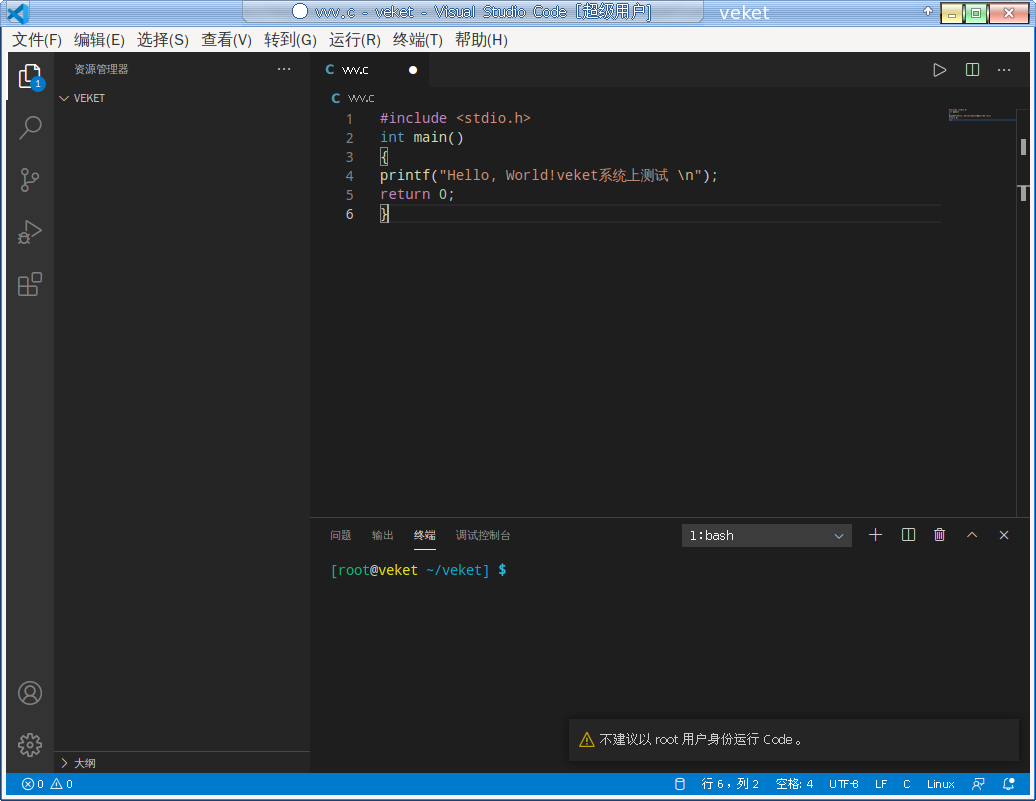The width and height of the screenshot is (1036, 801).
Task: Open the Run and Debug view icon
Action: click(30, 232)
